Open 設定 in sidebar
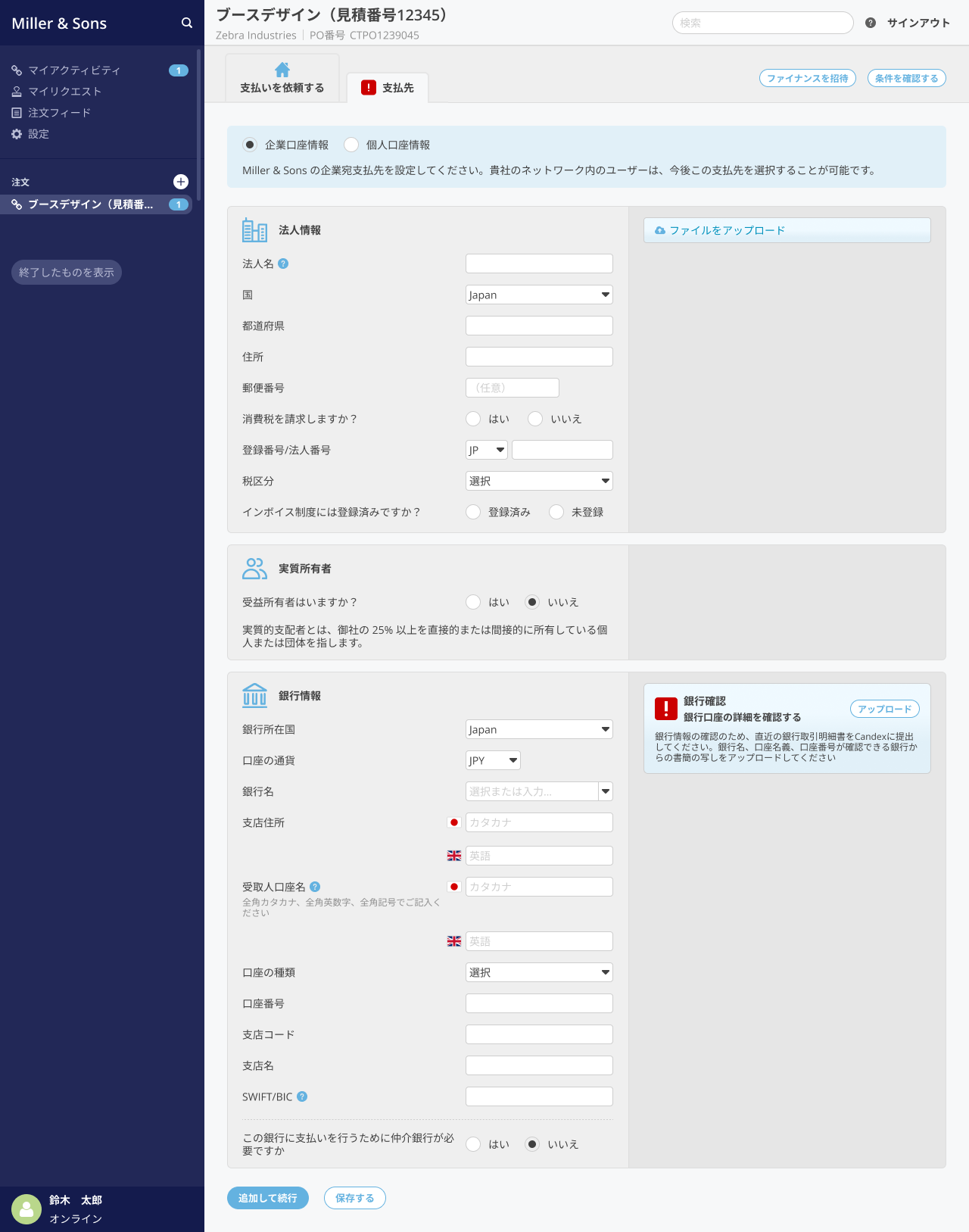This screenshot has height=1232, width=969. 39,134
